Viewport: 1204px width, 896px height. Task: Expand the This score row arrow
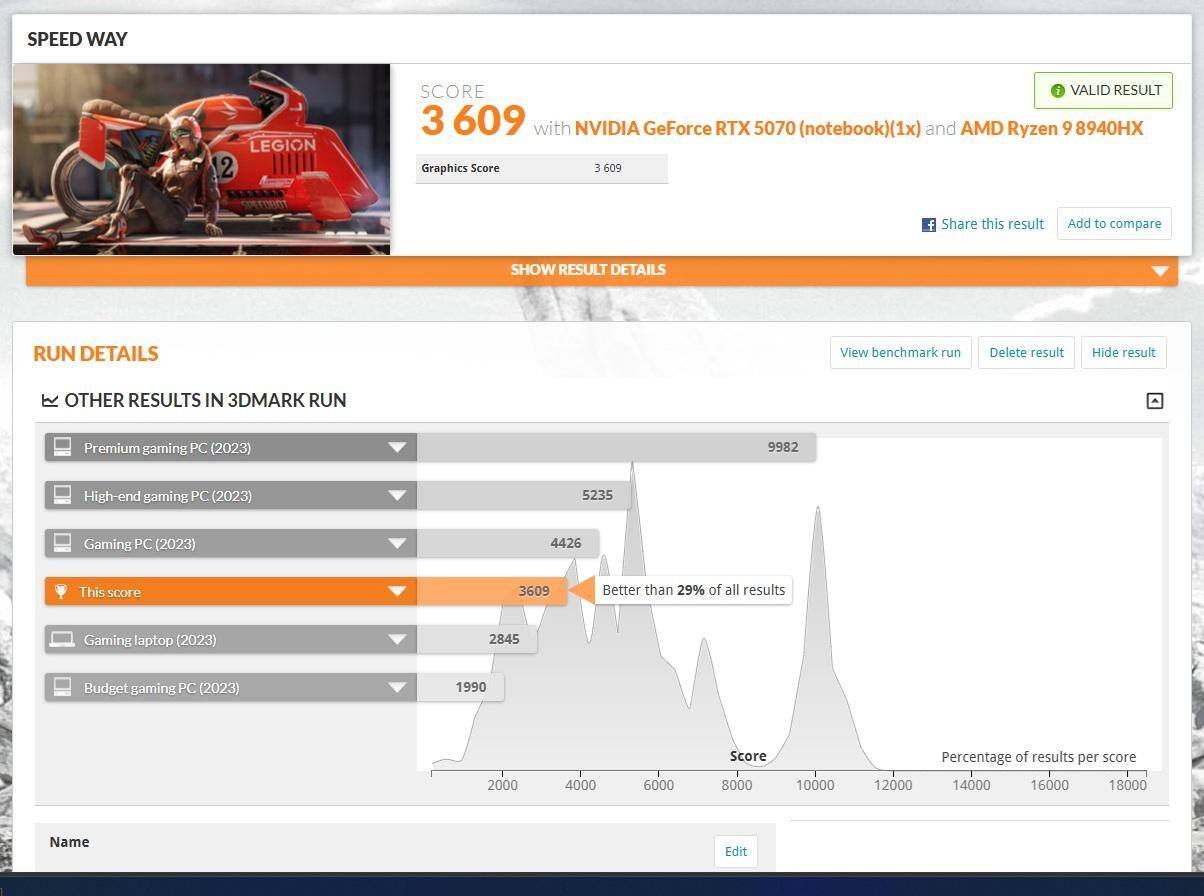pyautogui.click(x=397, y=592)
